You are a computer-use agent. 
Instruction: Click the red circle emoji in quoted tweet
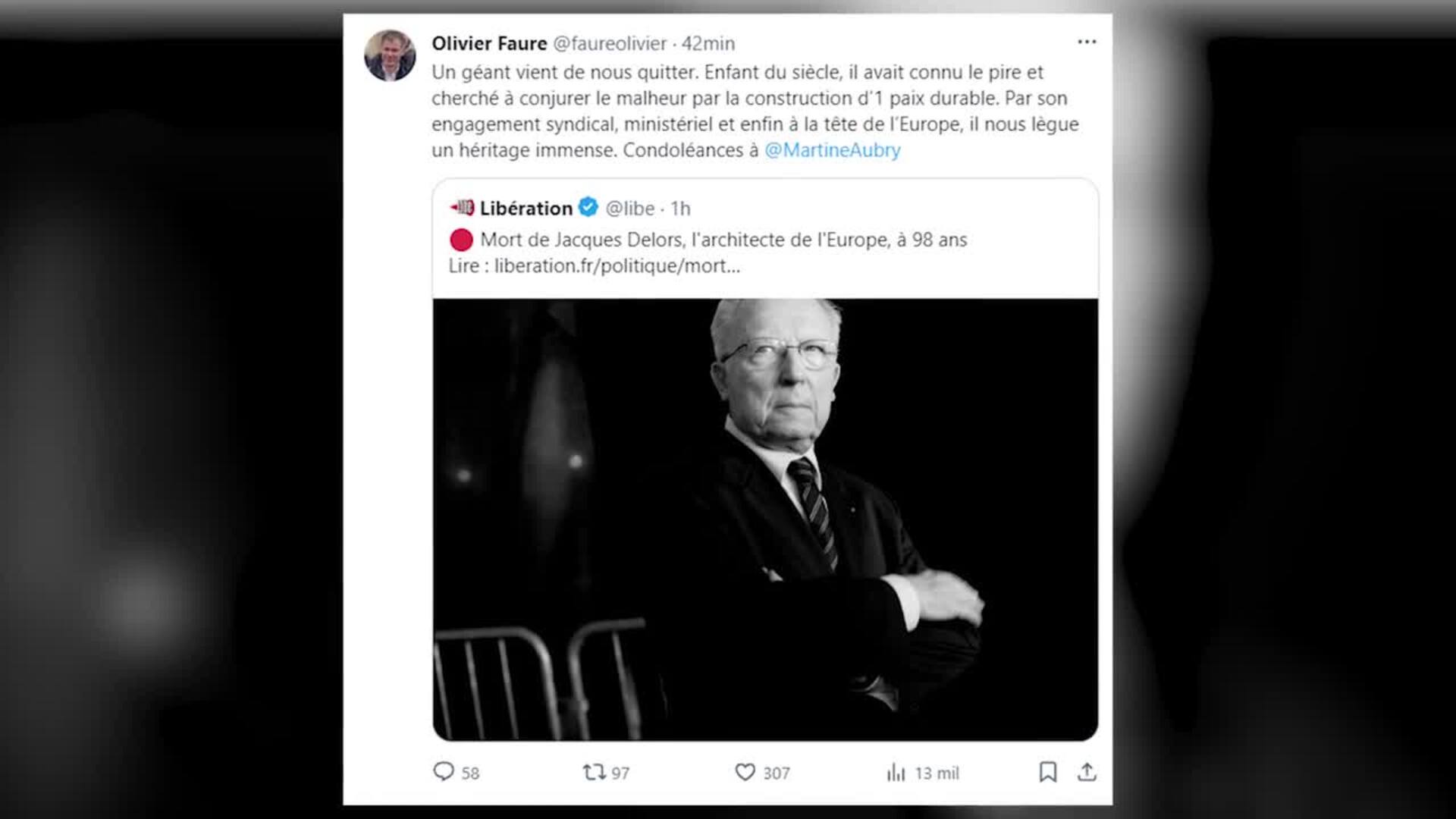point(461,240)
